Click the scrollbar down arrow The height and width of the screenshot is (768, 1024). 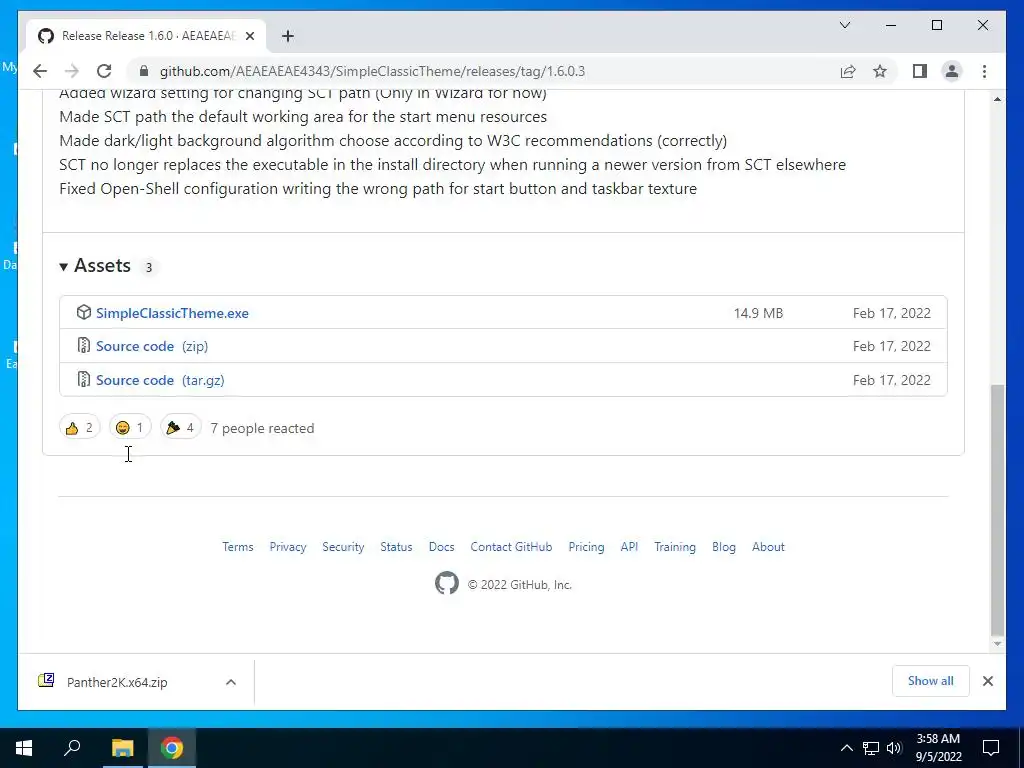click(x=997, y=644)
